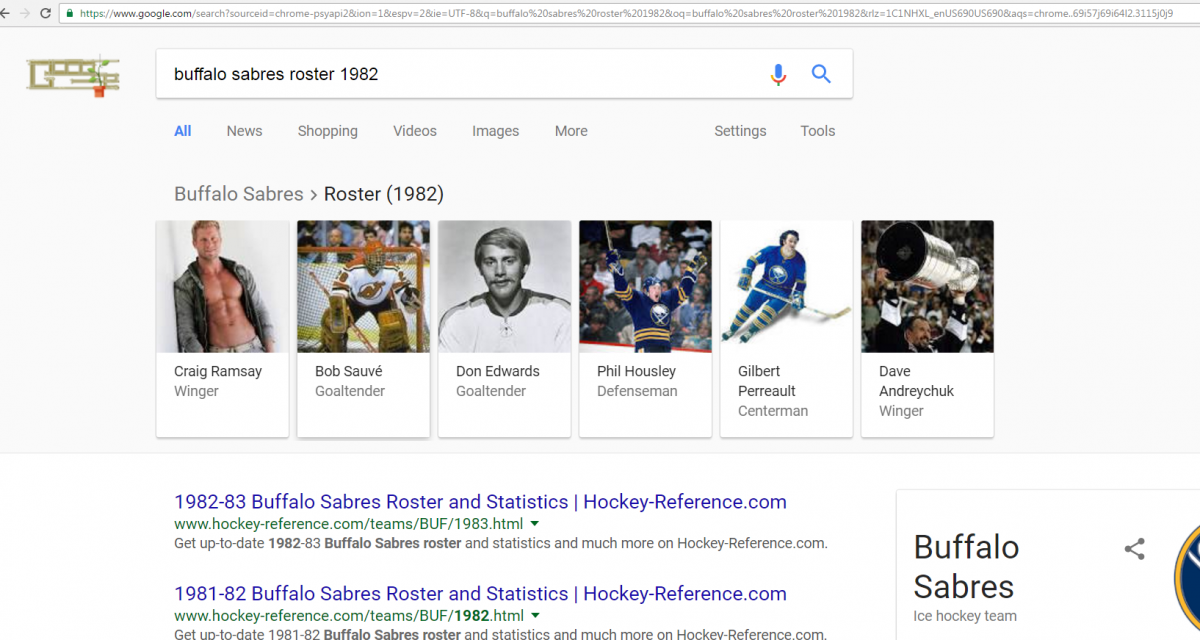Select the Don Edwards name link
1200x640 pixels.
498,371
